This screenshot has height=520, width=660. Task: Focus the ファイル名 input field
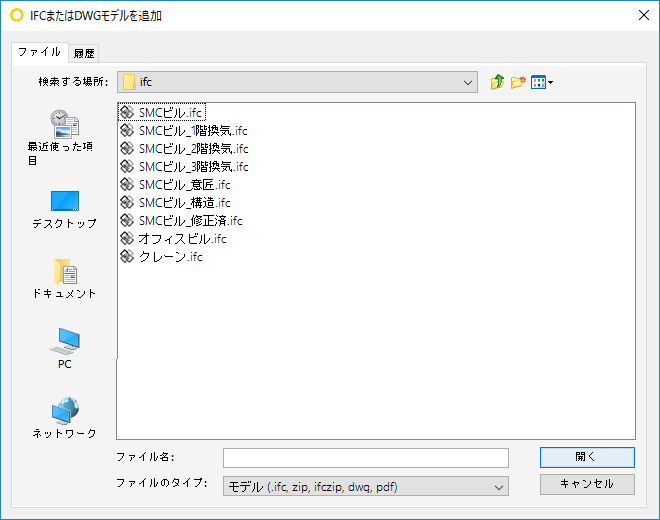pos(366,458)
